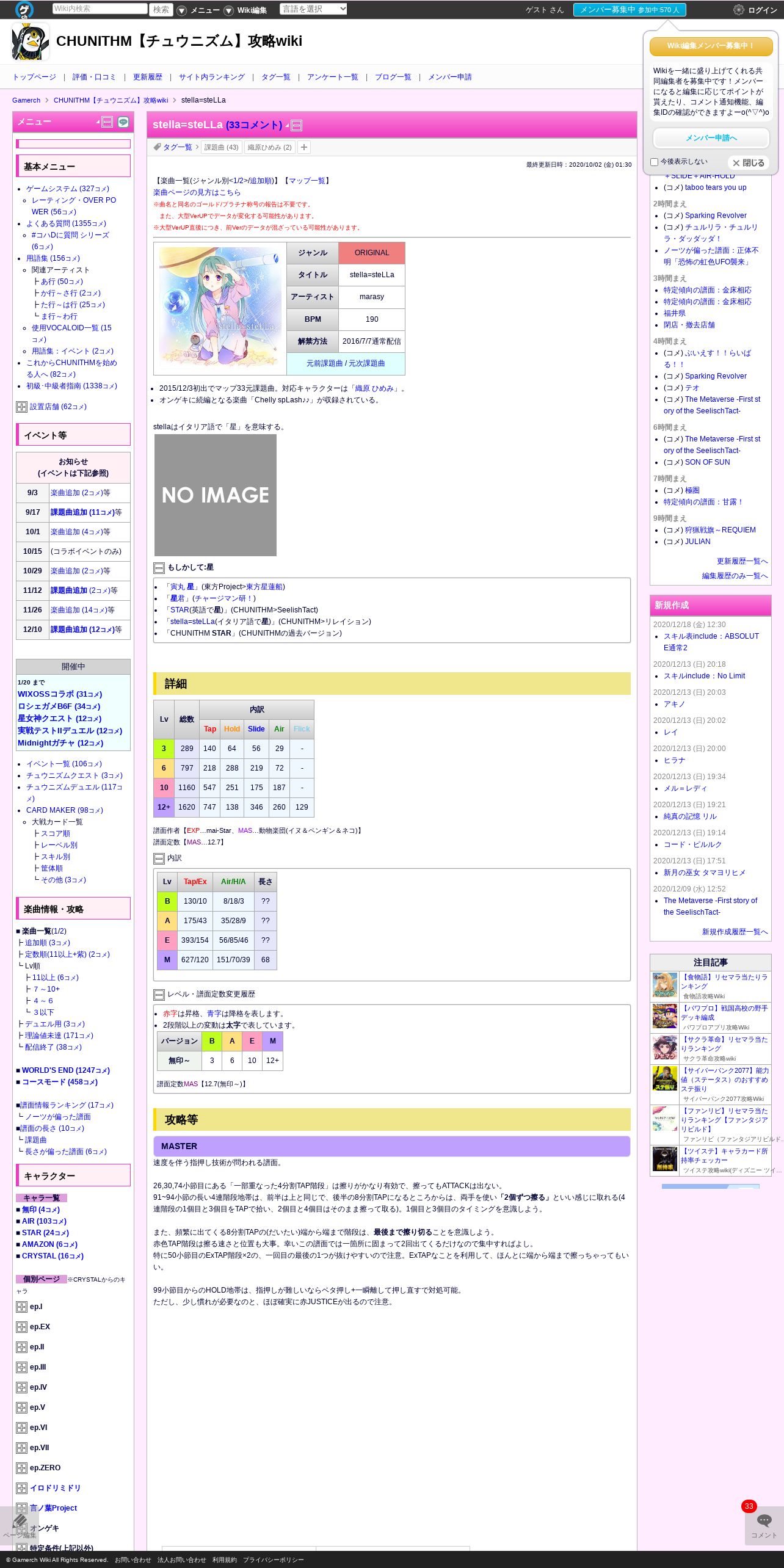The image size is (784, 1568).
Task: Open 評価・口コミ nav item
Action: coord(94,77)
